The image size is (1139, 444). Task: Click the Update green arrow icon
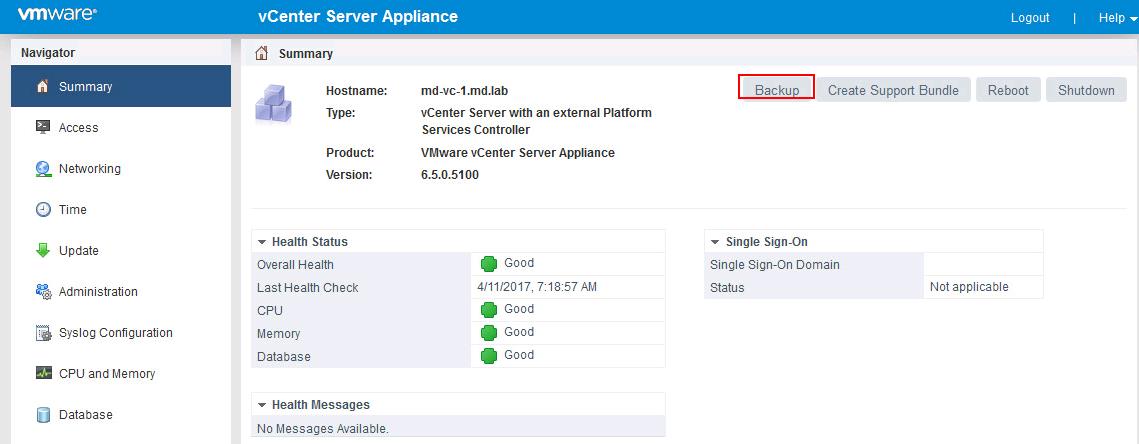43,251
